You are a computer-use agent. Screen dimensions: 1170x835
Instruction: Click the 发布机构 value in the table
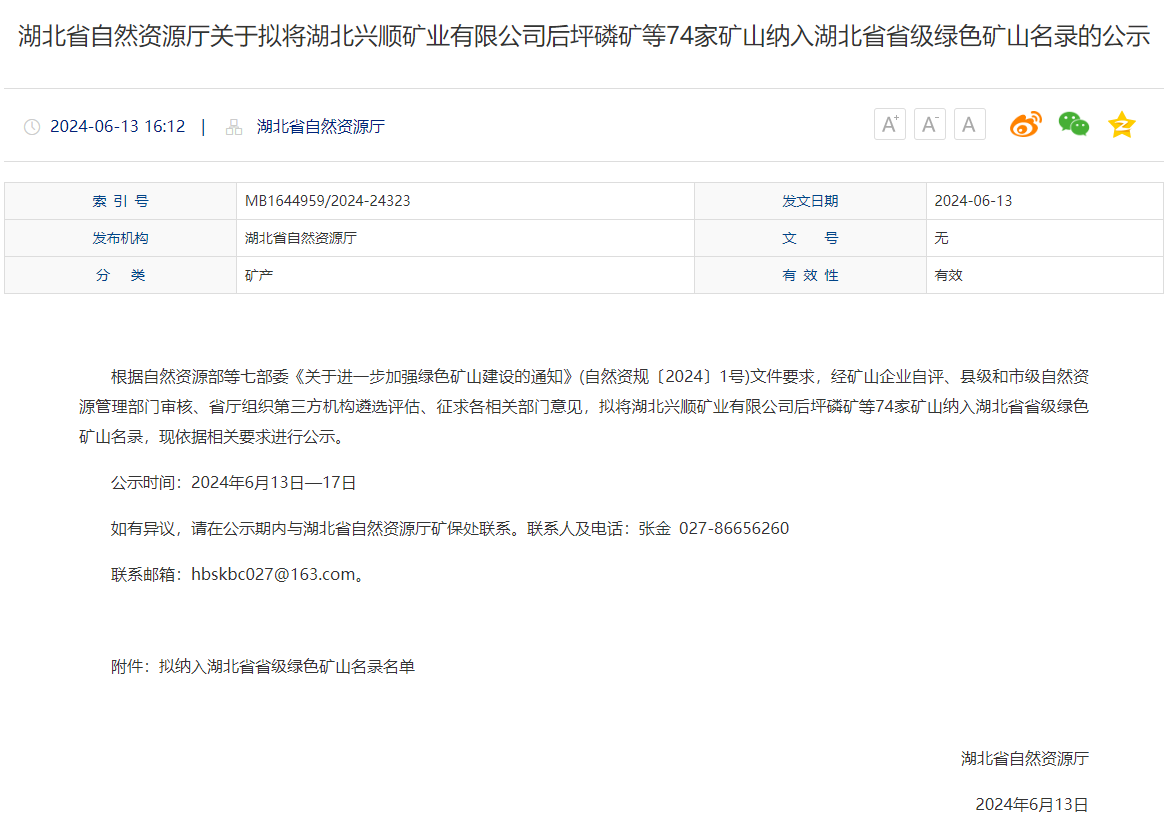click(301, 238)
